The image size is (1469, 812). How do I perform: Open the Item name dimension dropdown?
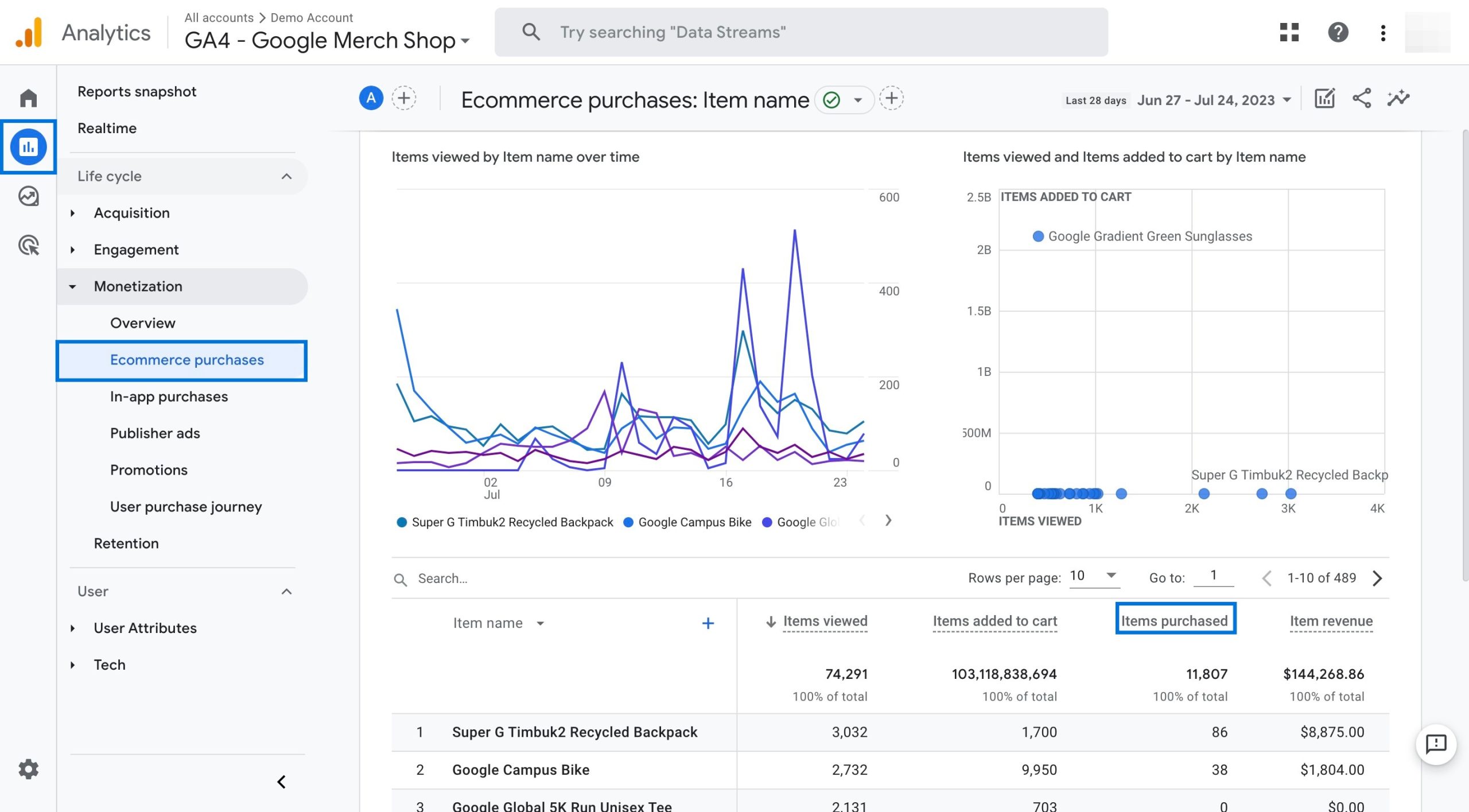(x=498, y=623)
